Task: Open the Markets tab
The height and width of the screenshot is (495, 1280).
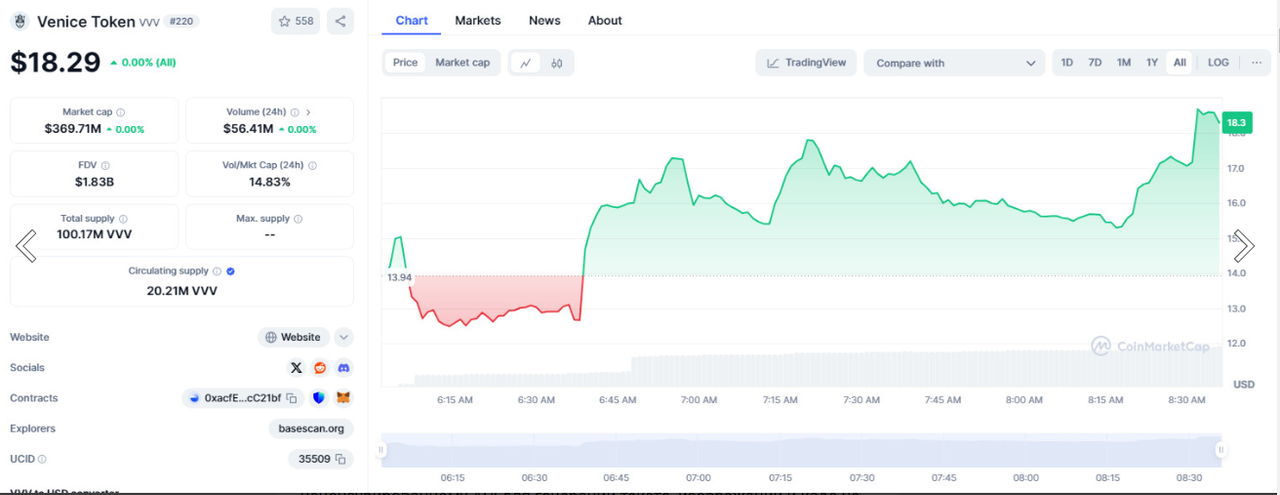Action: [478, 20]
